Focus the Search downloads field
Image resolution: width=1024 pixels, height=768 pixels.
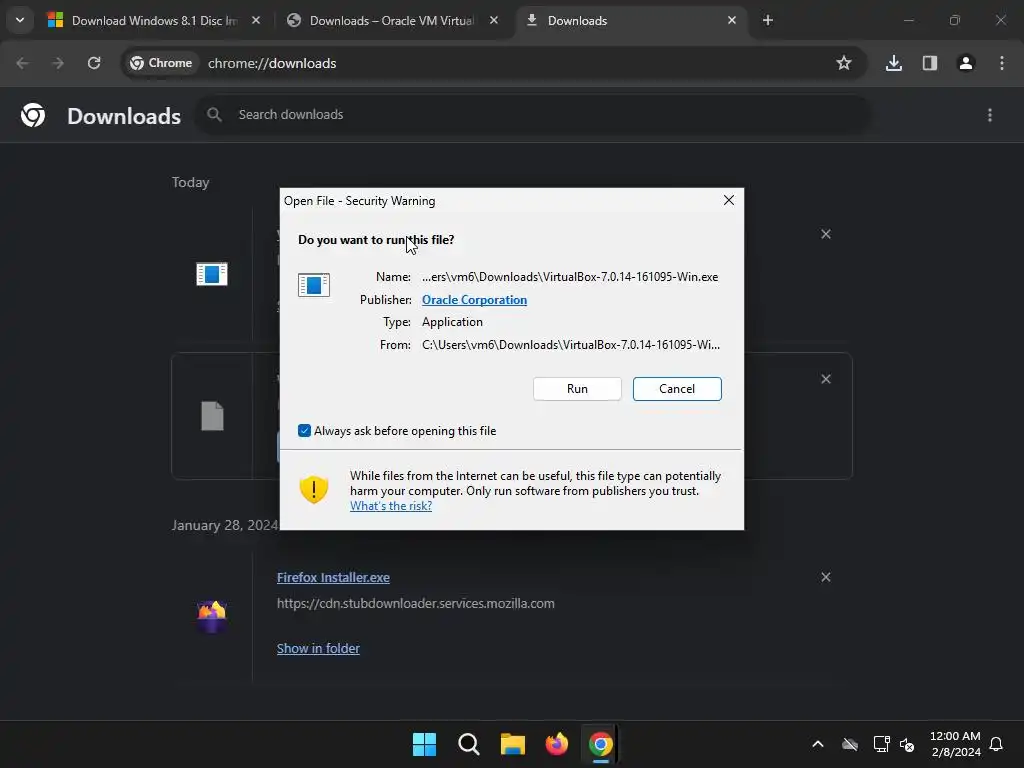532,115
